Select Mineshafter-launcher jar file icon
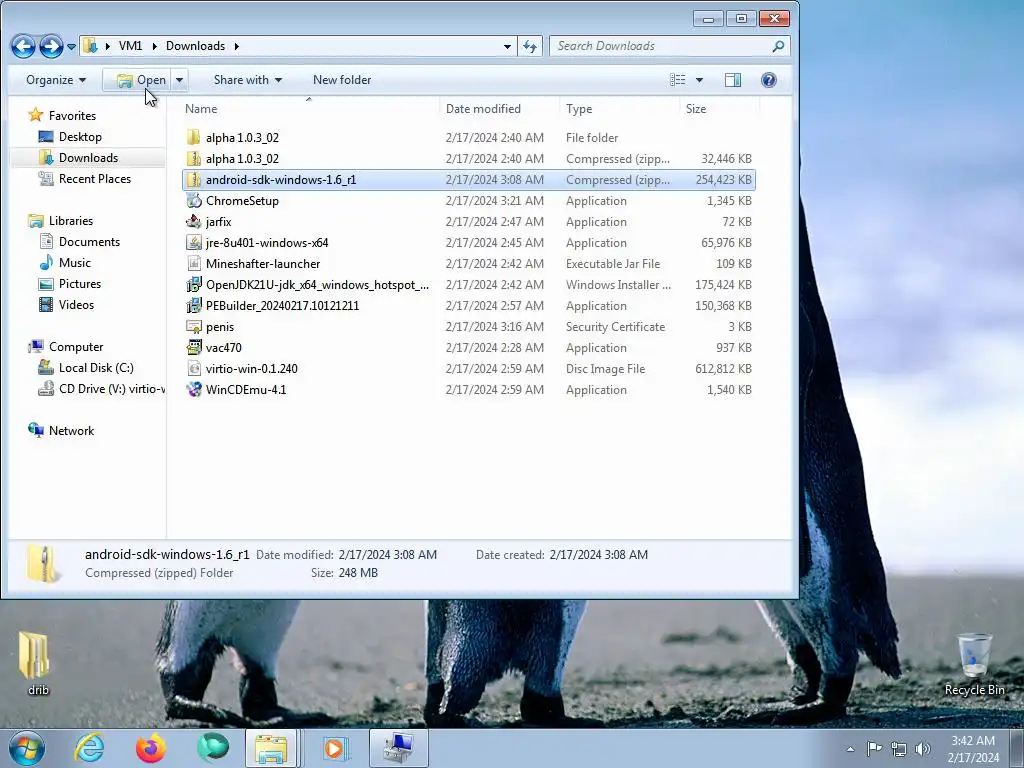 [193, 263]
